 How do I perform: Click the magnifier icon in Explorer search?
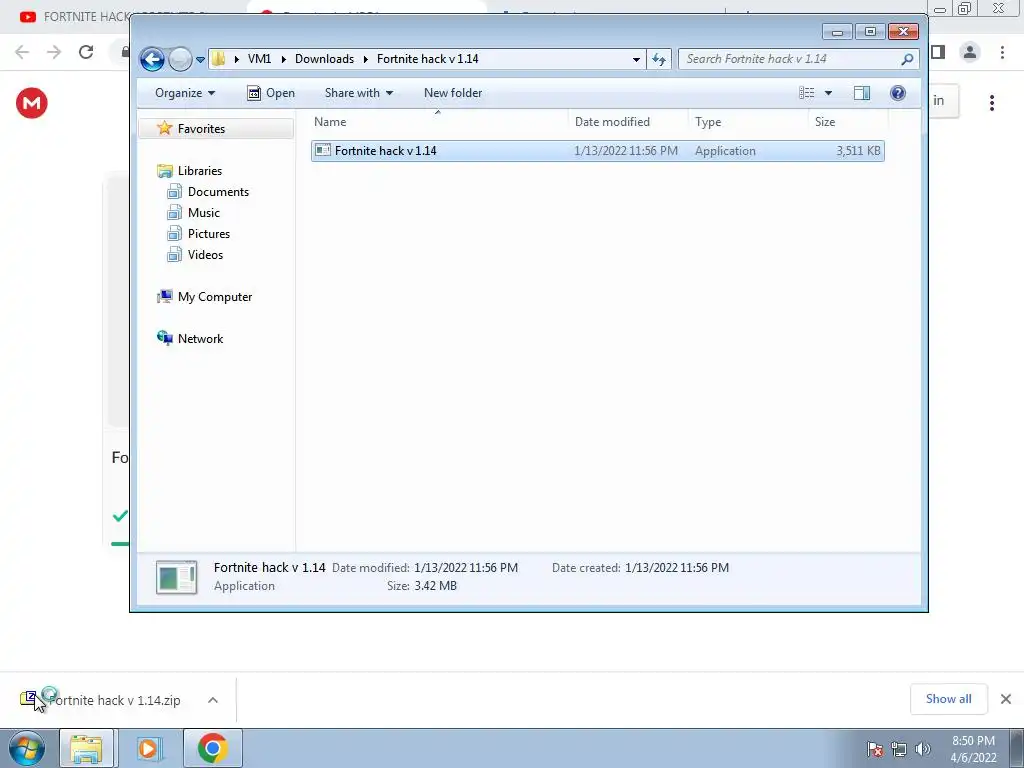click(907, 59)
